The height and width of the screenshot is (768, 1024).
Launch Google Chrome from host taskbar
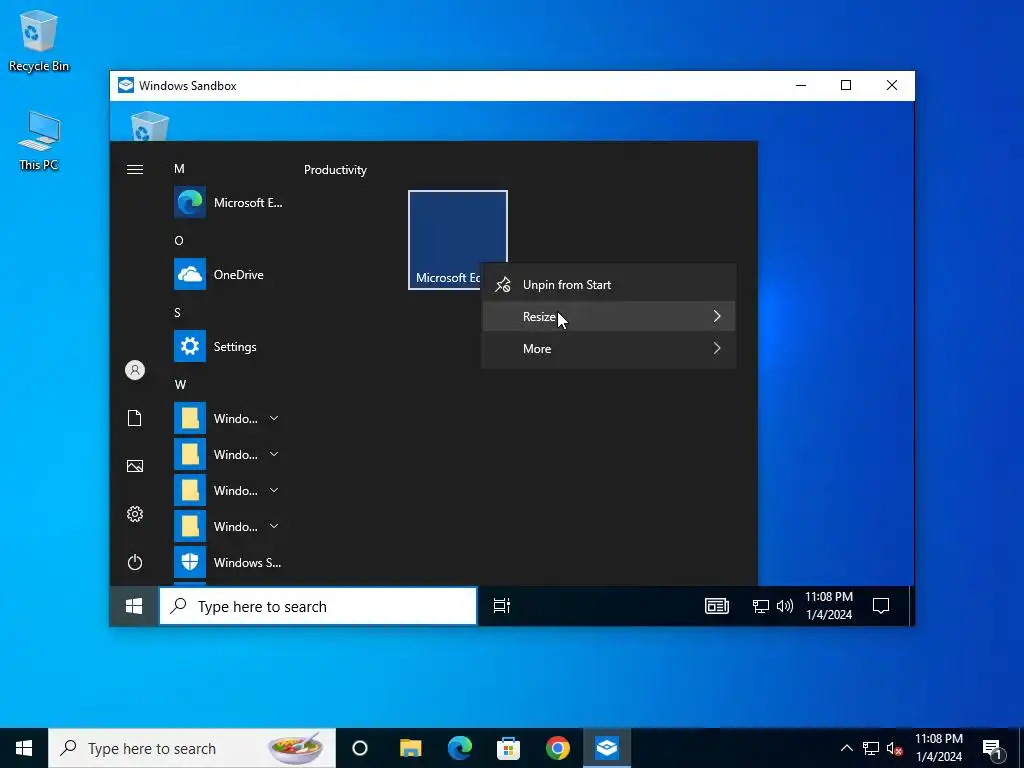(x=558, y=748)
